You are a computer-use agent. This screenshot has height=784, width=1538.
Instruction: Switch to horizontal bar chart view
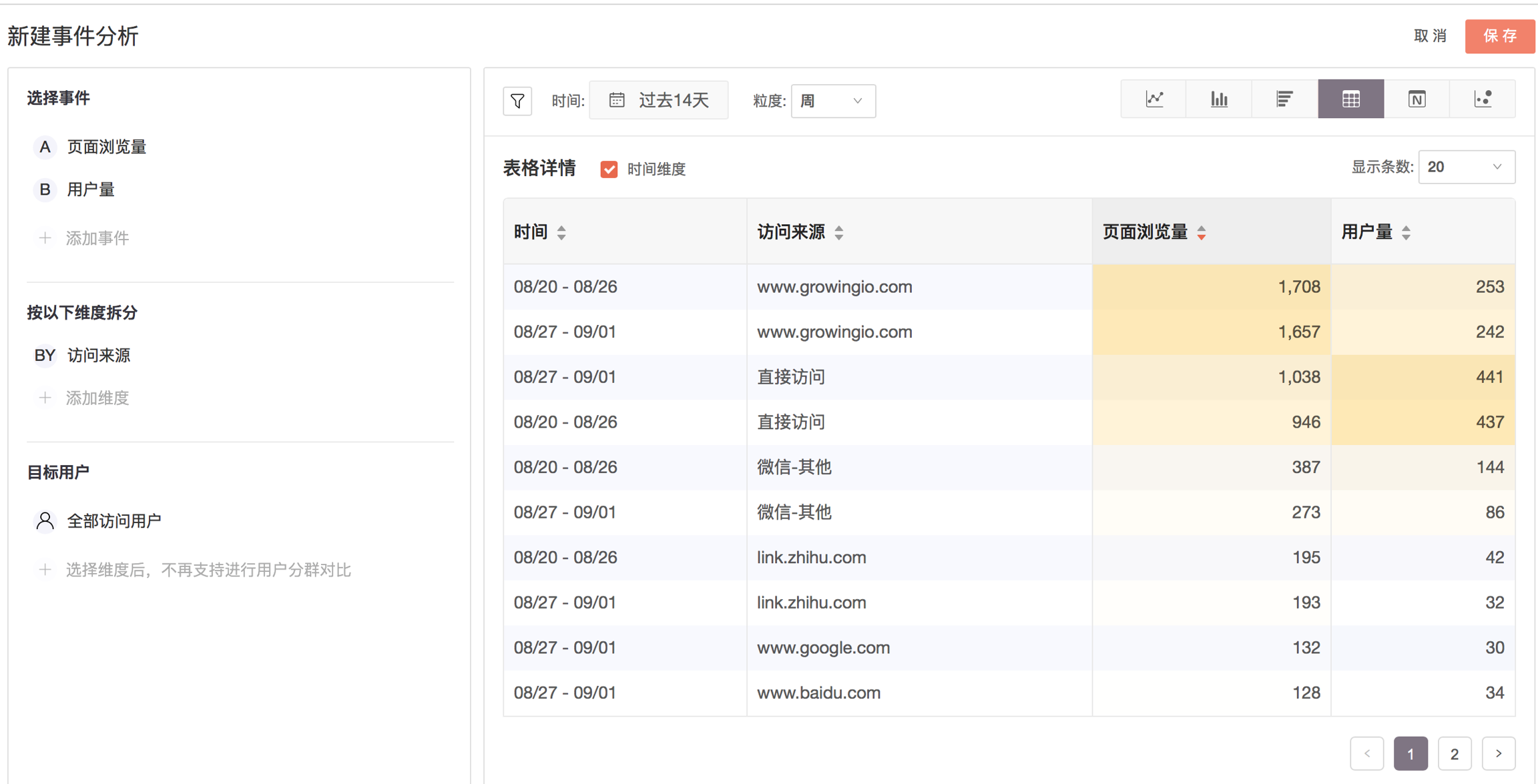[1284, 99]
